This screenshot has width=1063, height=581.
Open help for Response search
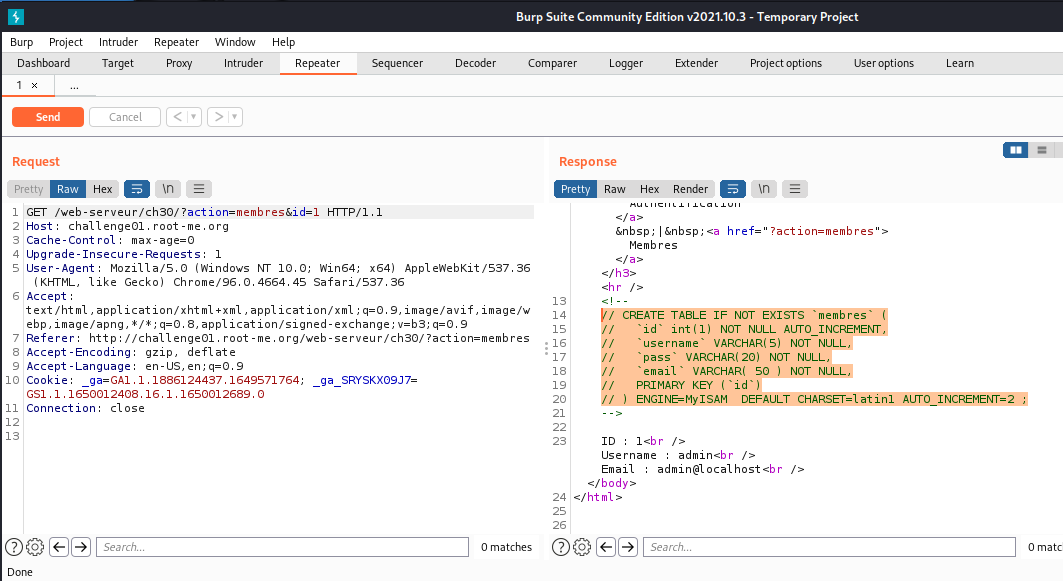561,547
